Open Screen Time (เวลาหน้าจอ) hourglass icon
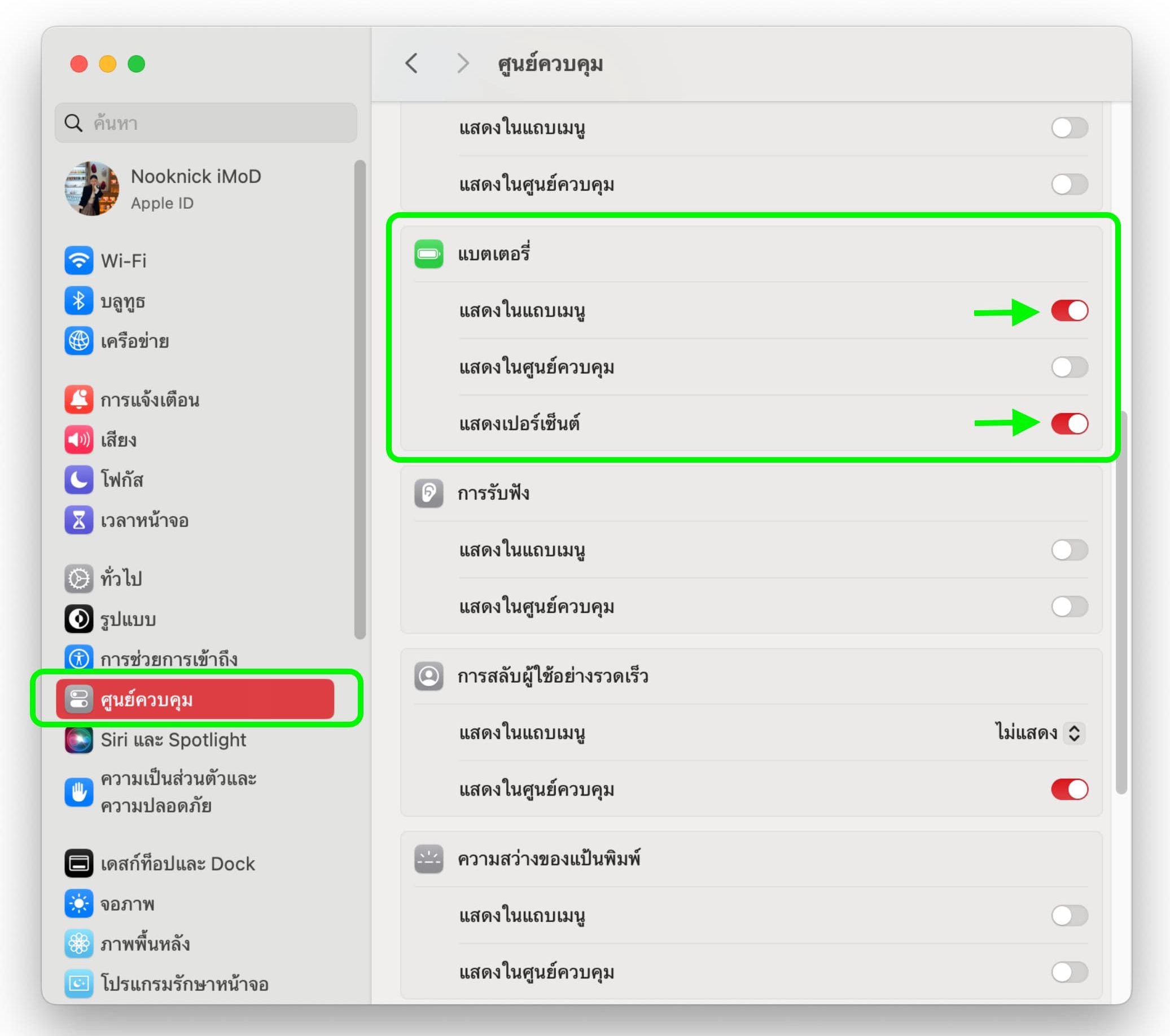 (x=78, y=520)
